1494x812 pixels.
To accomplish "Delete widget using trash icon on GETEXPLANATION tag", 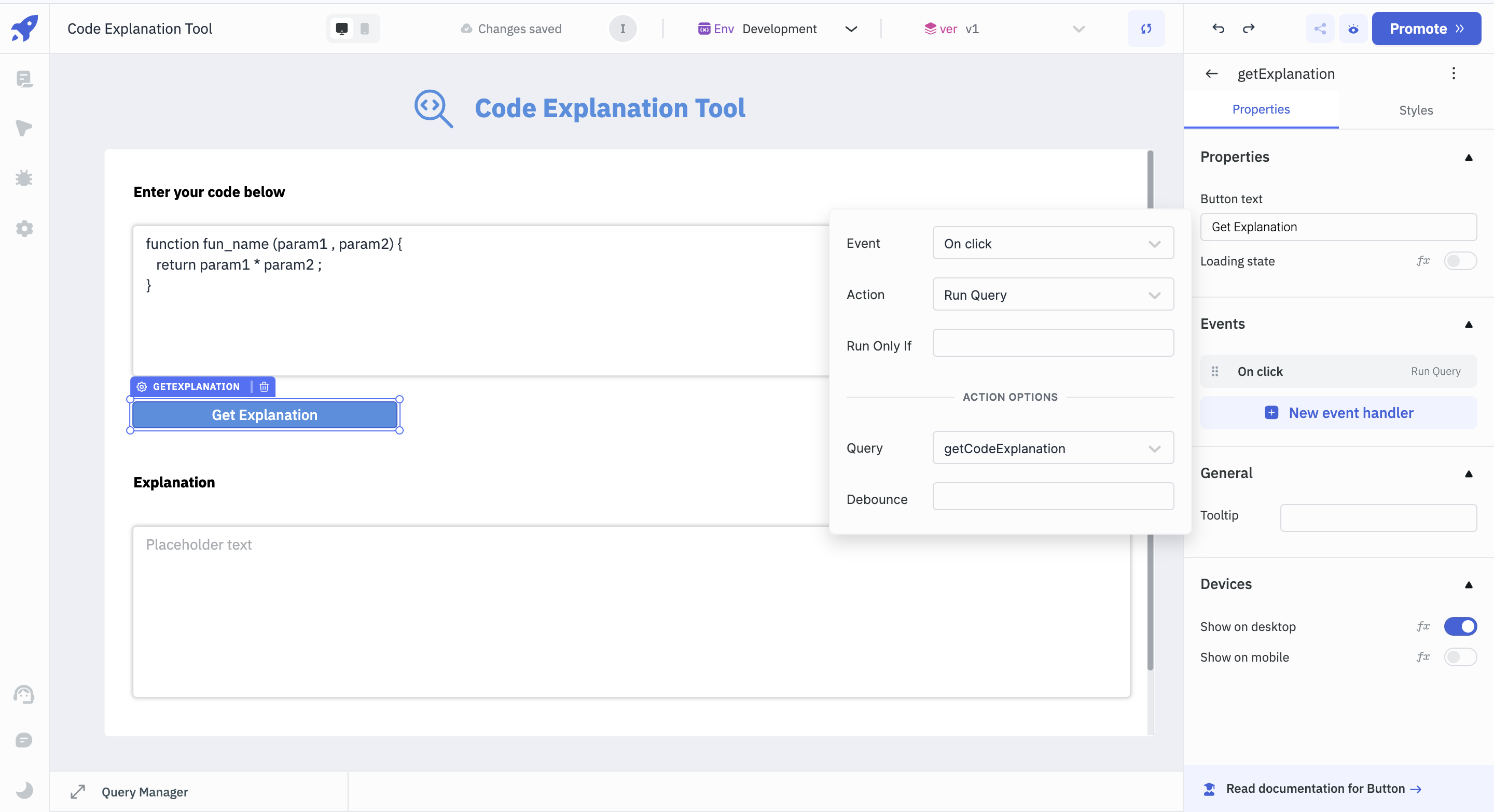I will [264, 387].
